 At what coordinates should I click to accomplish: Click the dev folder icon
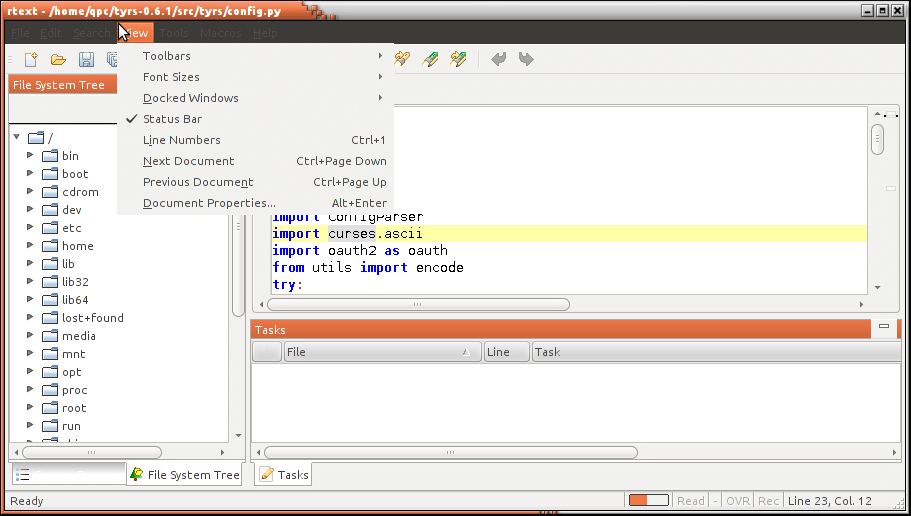(50, 210)
